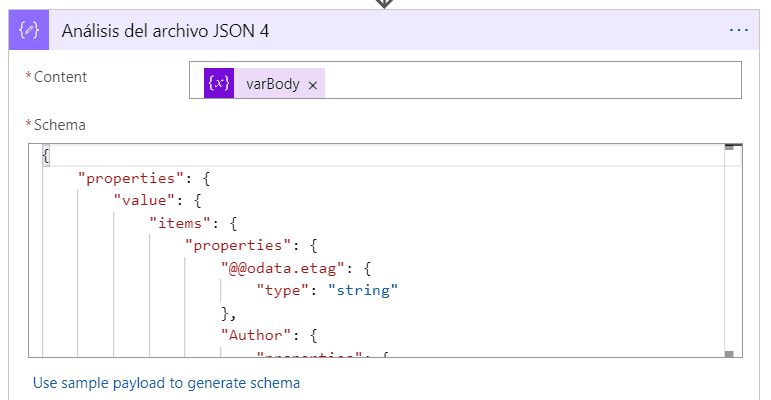Click the closing brace line after type
The image size is (771, 400).
pyautogui.click(x=229, y=313)
